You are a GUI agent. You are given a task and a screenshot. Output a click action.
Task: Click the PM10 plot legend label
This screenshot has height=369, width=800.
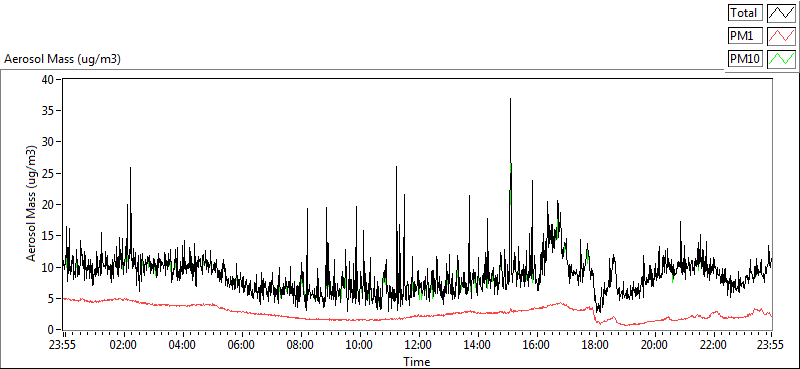pos(746,59)
